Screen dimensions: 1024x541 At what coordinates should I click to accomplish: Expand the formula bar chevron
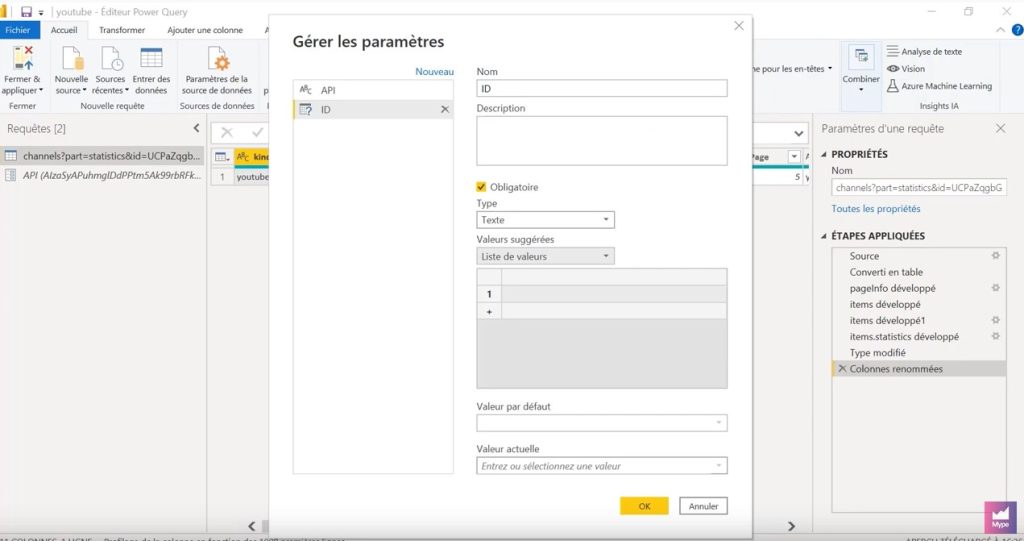pyautogui.click(x=798, y=133)
